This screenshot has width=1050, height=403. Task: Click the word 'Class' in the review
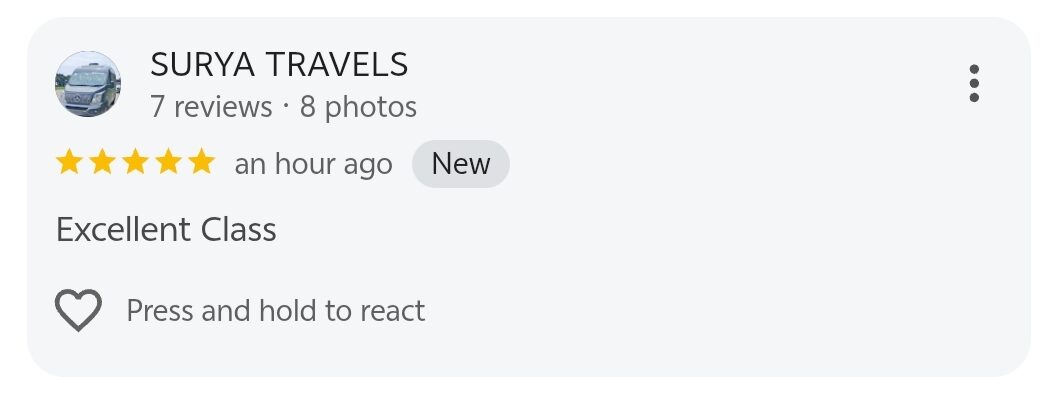click(x=239, y=230)
